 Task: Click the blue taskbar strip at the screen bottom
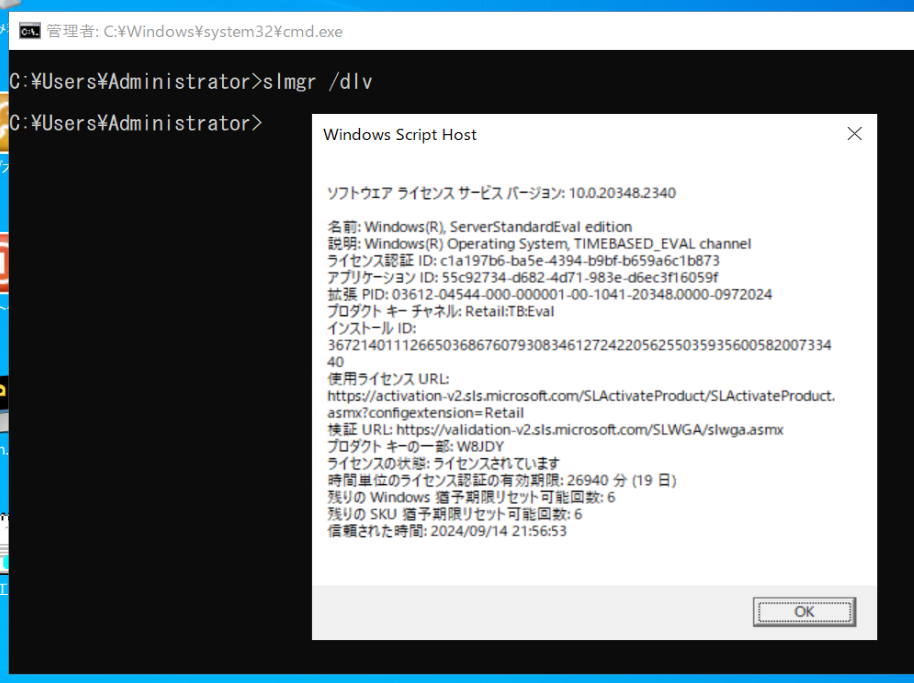pyautogui.click(x=457, y=677)
